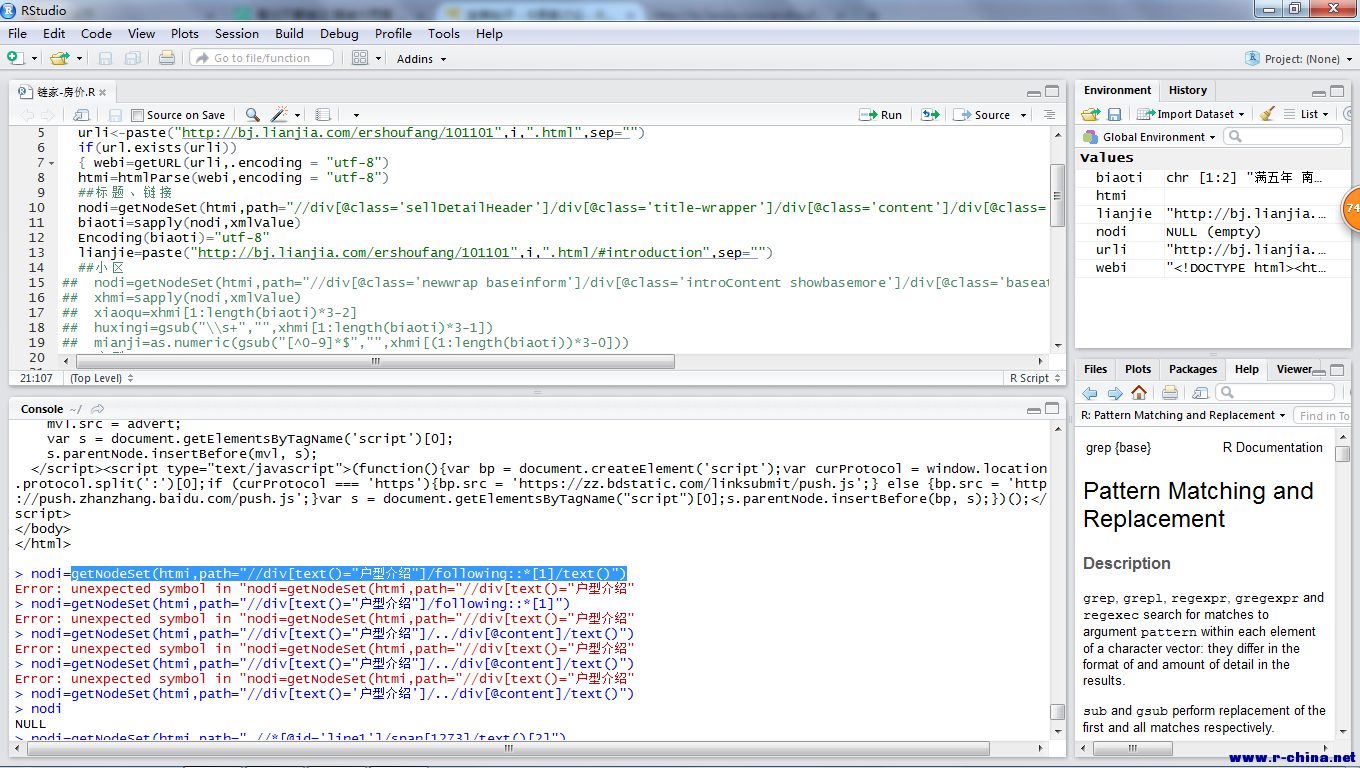
Task: Toggle the Source on Save checkbox
Action: pos(138,115)
